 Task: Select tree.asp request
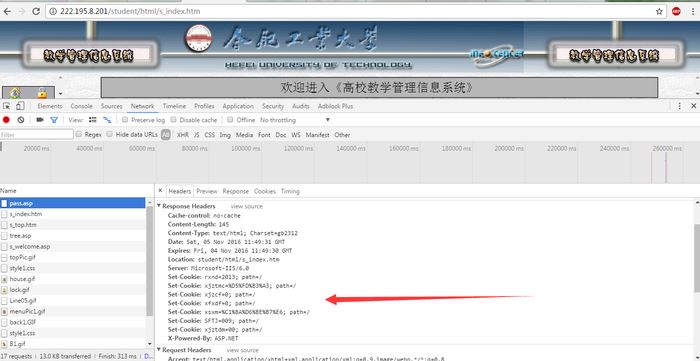pyautogui.click(x=72, y=236)
